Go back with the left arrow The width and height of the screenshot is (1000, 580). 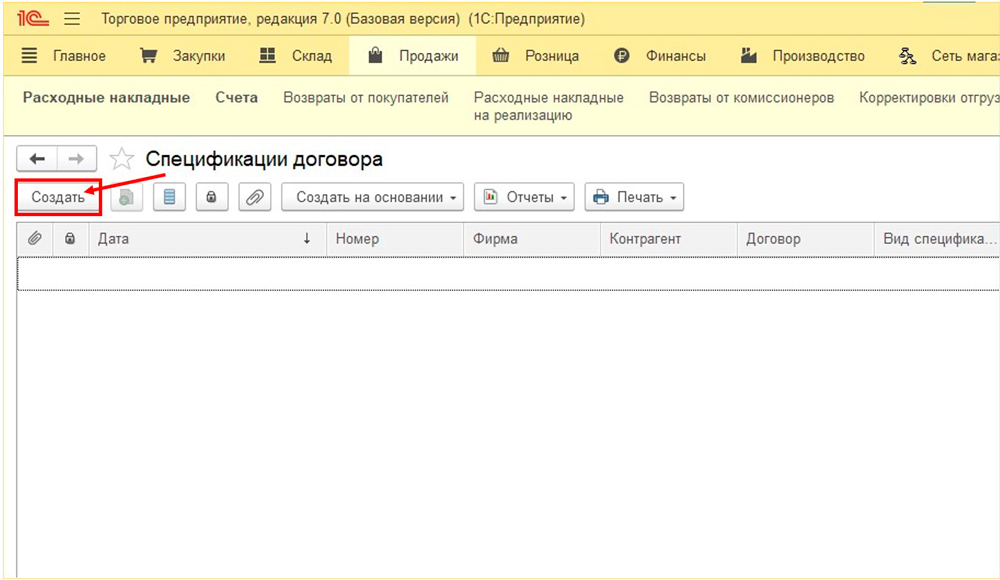[37, 159]
